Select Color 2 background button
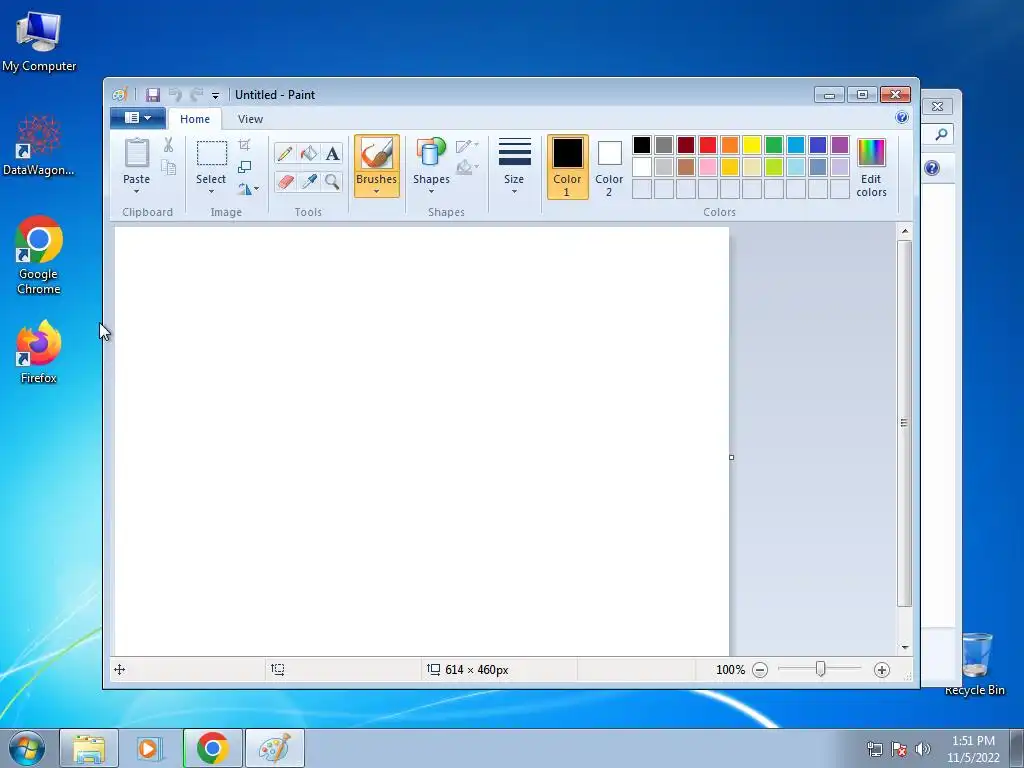The image size is (1024, 768). 609,167
